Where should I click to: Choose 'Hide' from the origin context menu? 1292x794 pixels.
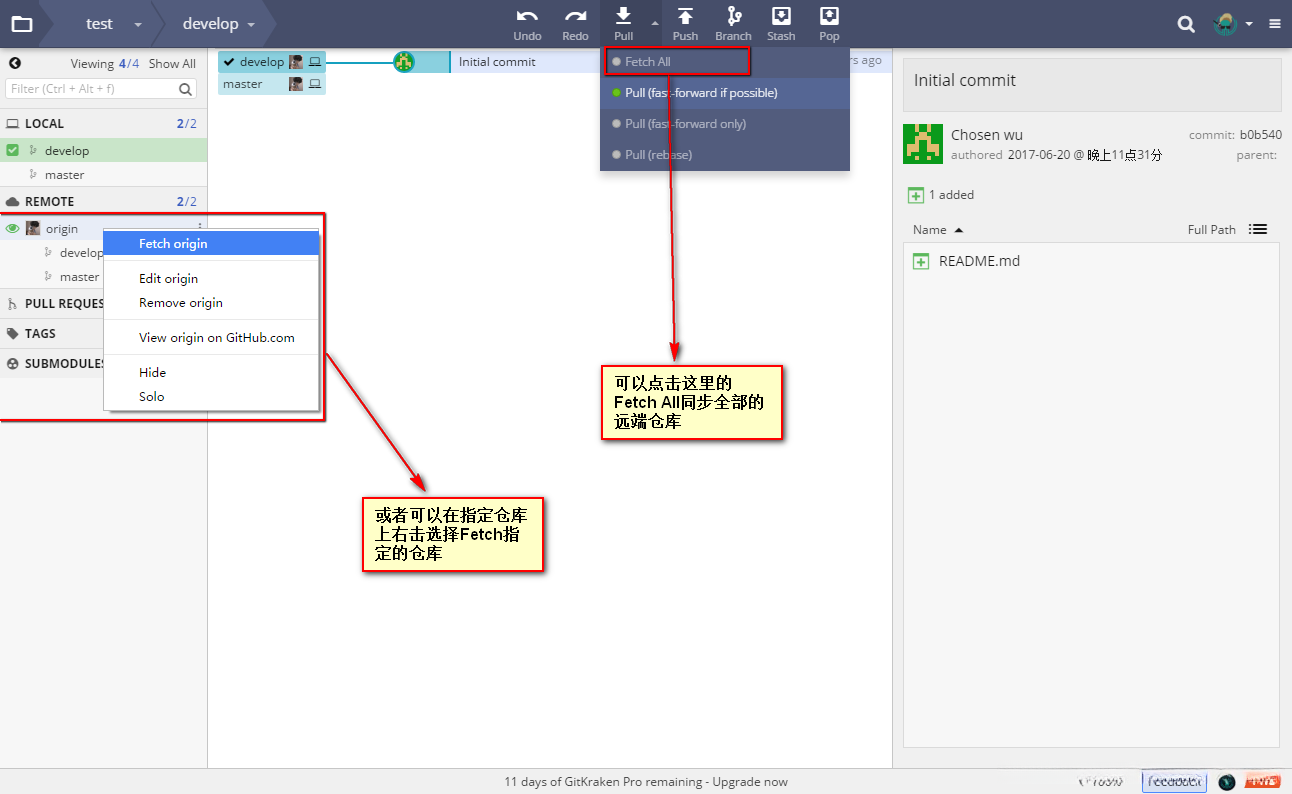click(x=211, y=373)
